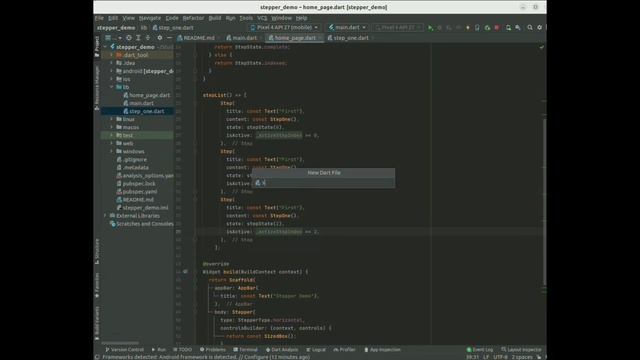The width and height of the screenshot is (640, 360).
Task: Open the File menu
Action: click(99, 18)
